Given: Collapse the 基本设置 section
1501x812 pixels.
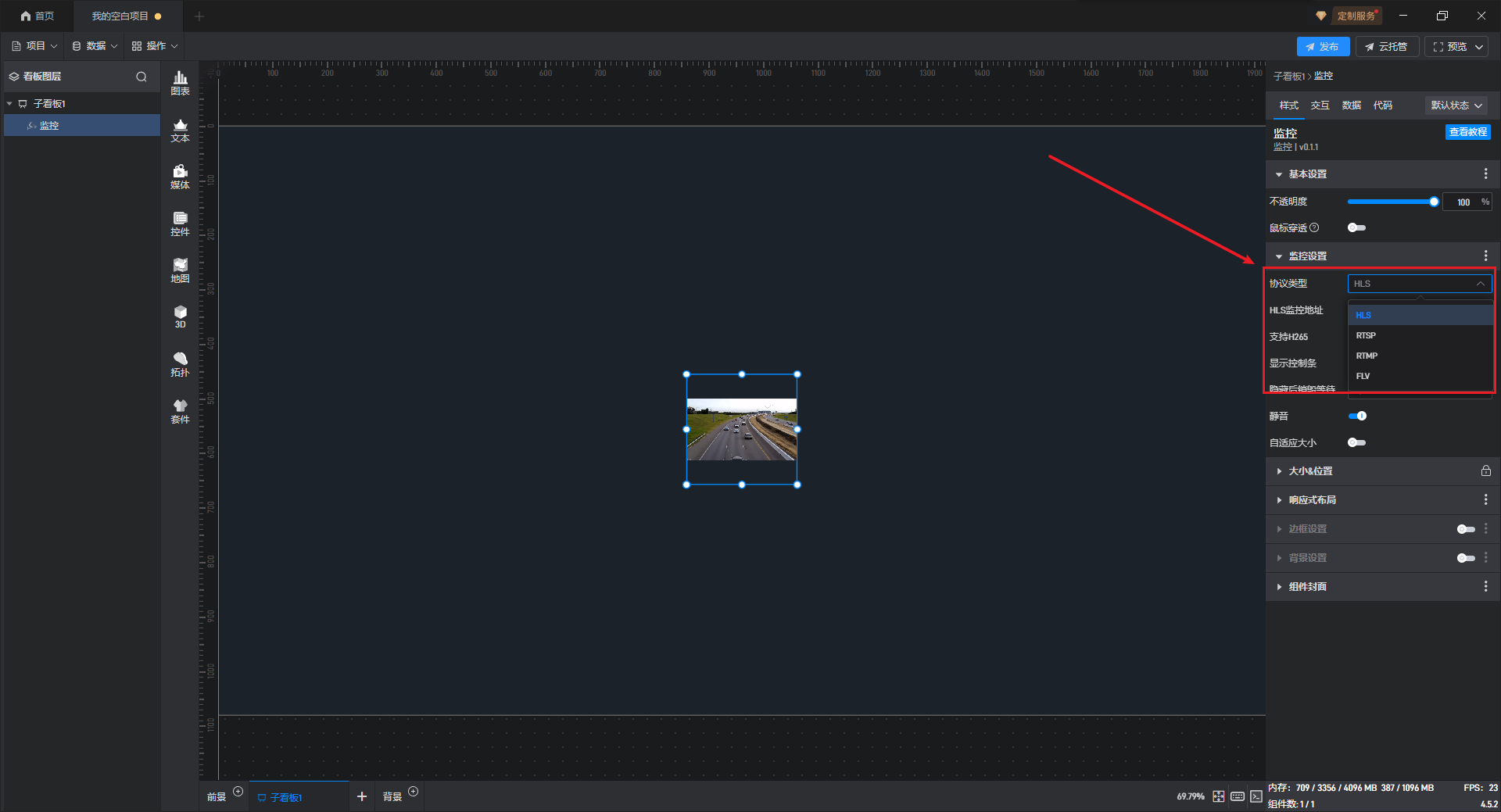Looking at the screenshot, I should [1279, 174].
